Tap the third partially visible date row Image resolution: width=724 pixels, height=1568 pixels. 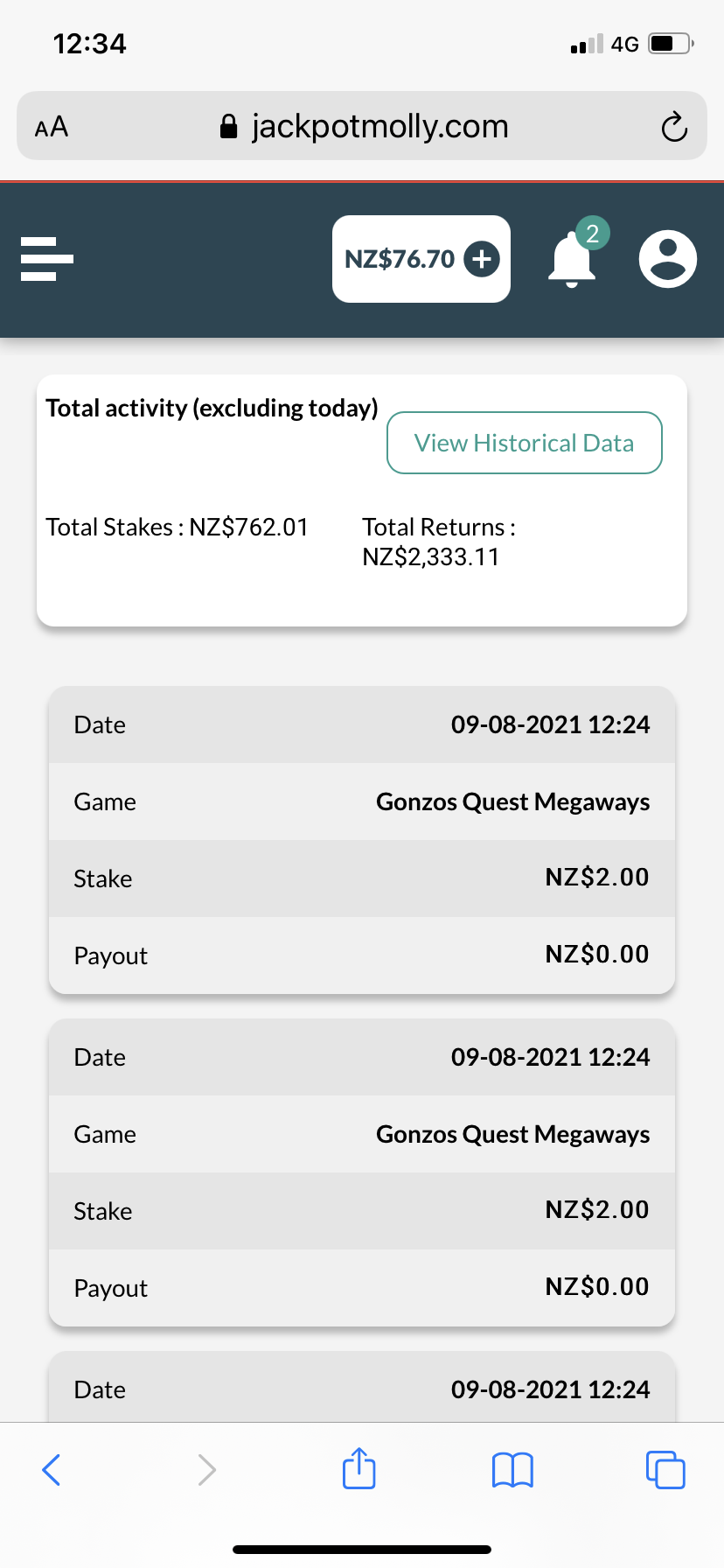click(362, 1389)
